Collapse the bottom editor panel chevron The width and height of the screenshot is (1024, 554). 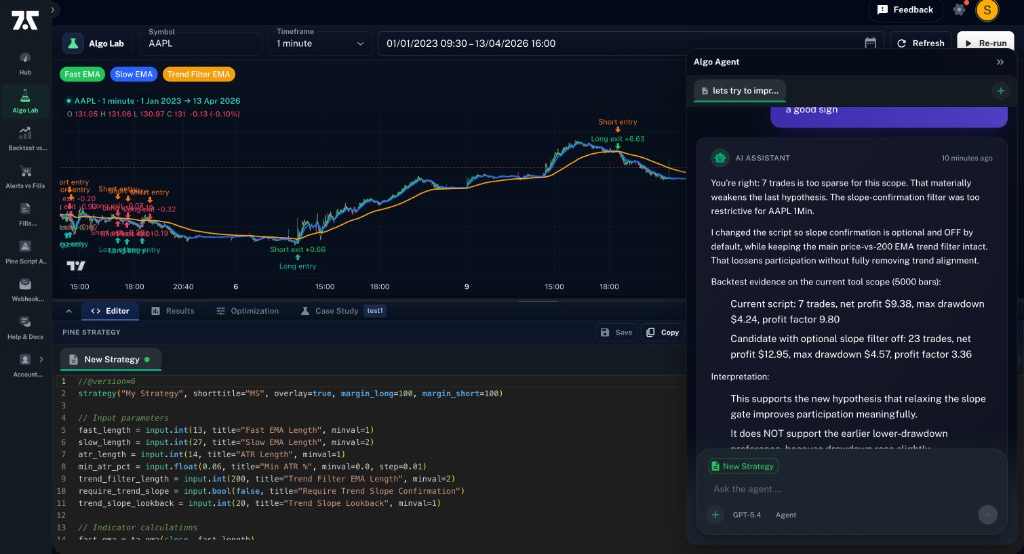pos(69,311)
